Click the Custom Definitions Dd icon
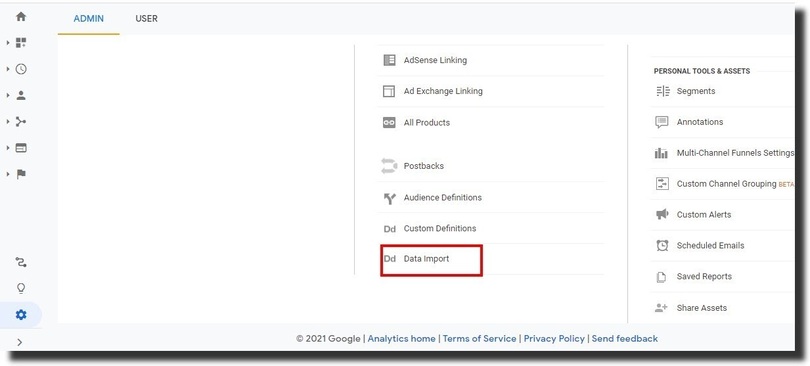Viewport: 810px width, 366px height. 390,229
